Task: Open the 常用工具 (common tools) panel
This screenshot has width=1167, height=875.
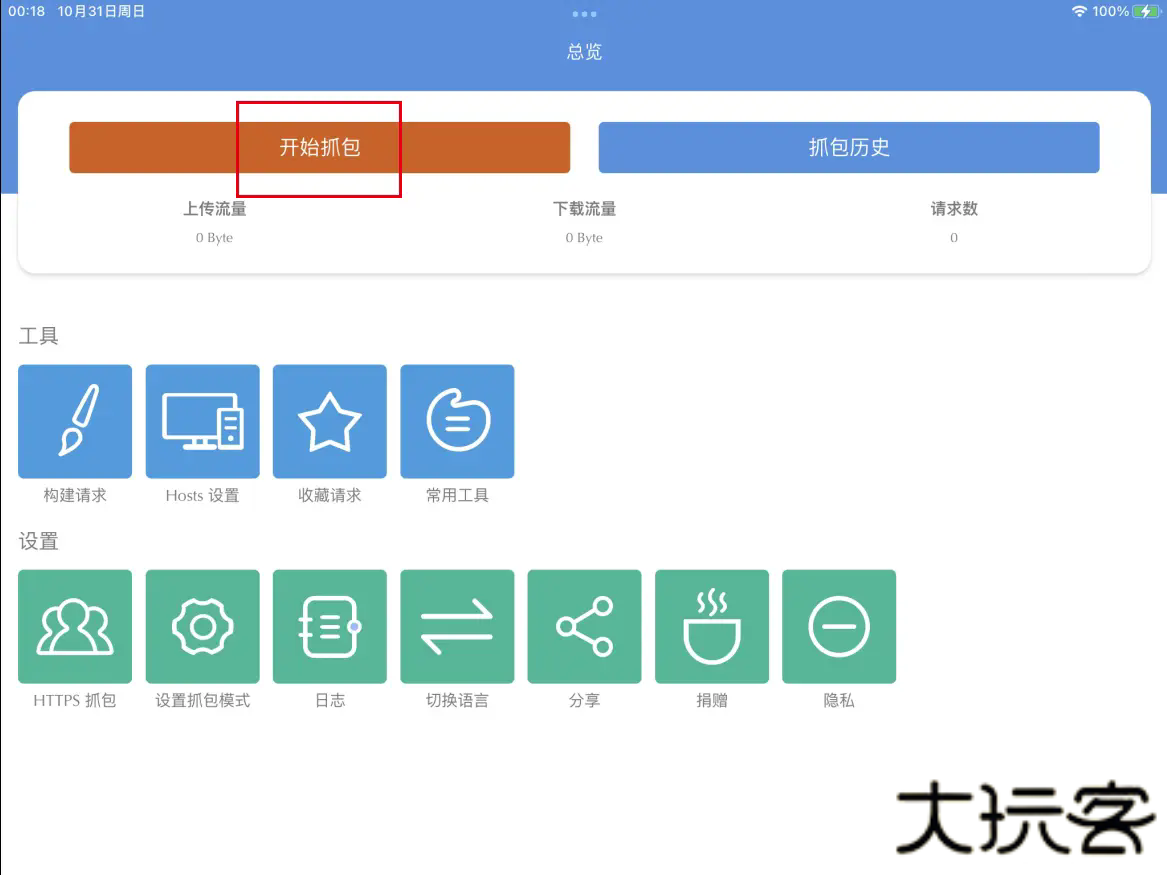Action: (x=457, y=421)
